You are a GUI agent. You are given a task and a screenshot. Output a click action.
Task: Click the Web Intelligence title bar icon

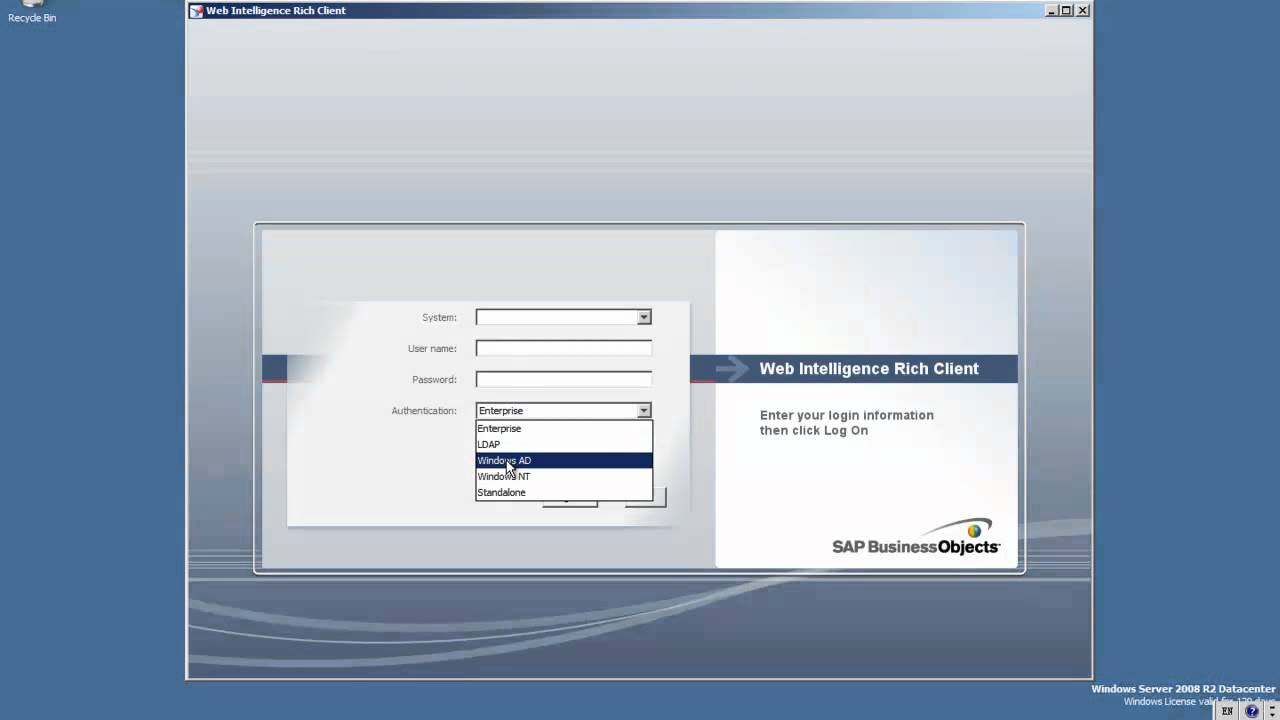[x=197, y=11]
